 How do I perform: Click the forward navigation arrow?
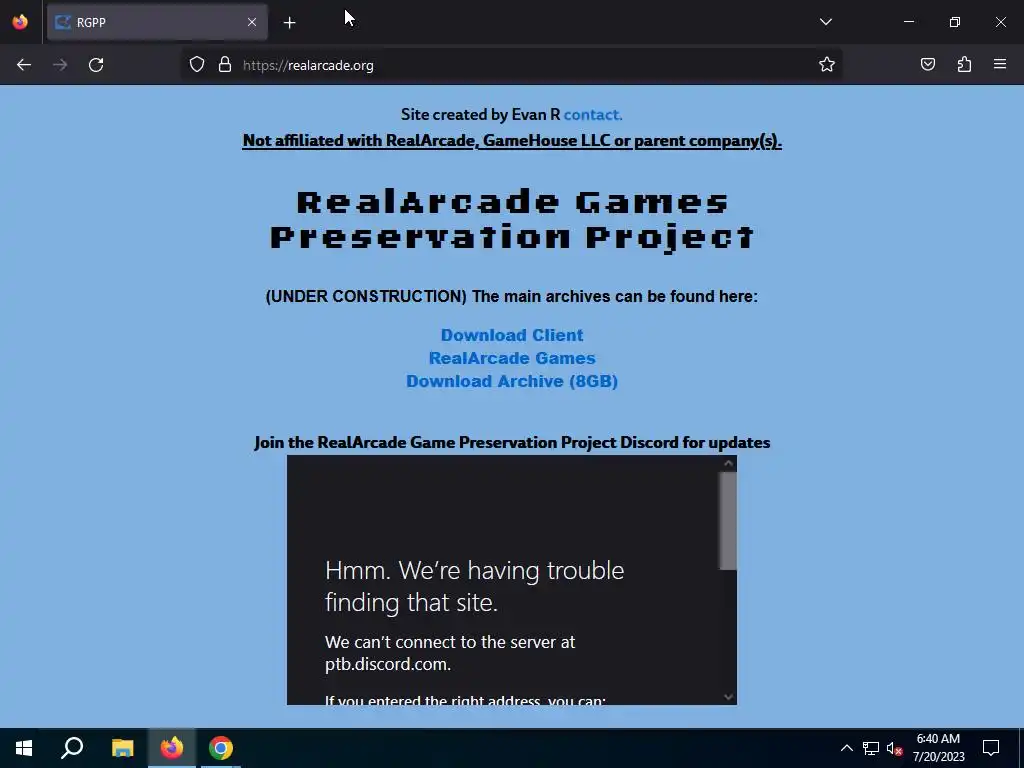click(x=60, y=65)
